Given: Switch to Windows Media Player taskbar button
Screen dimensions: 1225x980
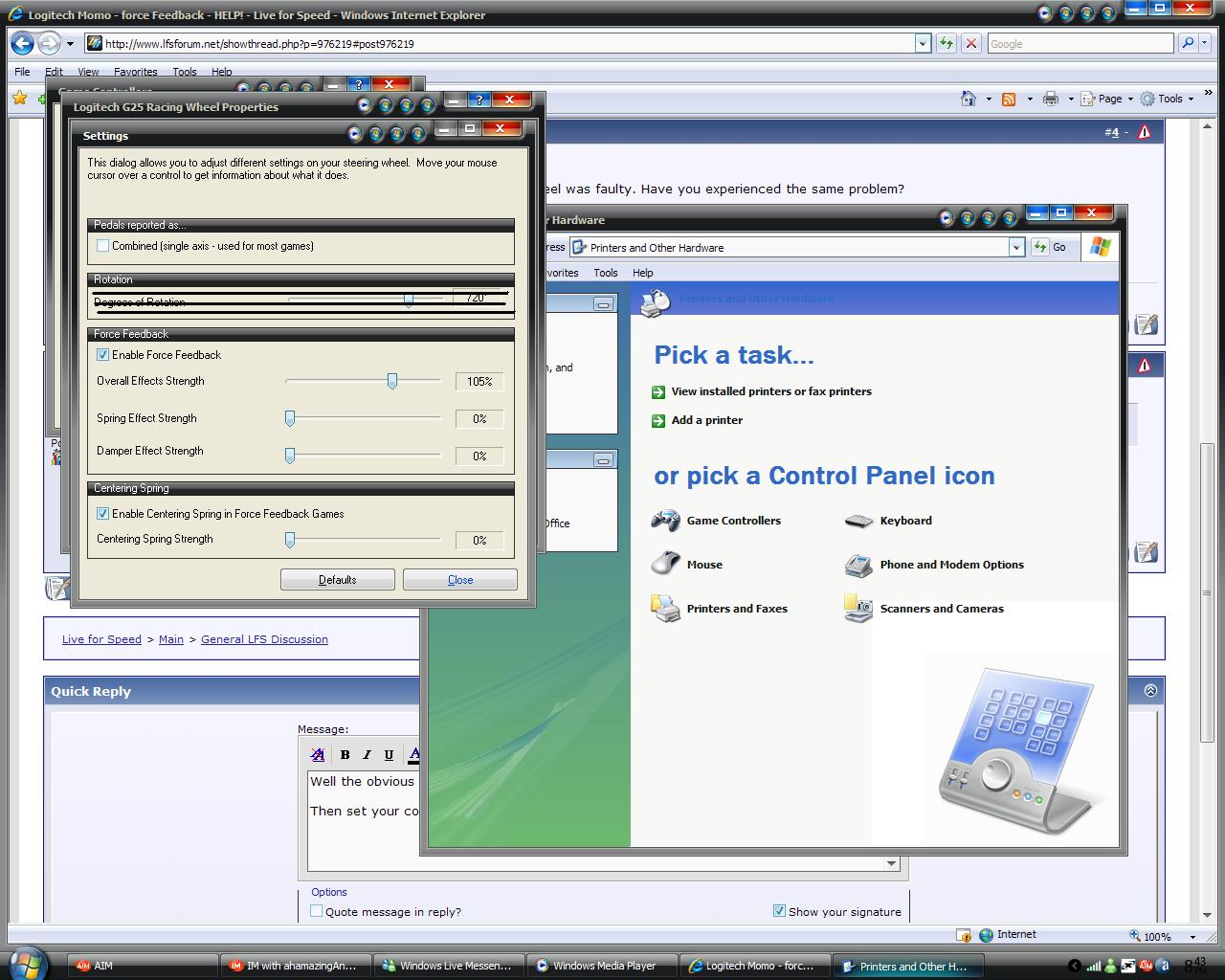Looking at the screenshot, I should [602, 966].
